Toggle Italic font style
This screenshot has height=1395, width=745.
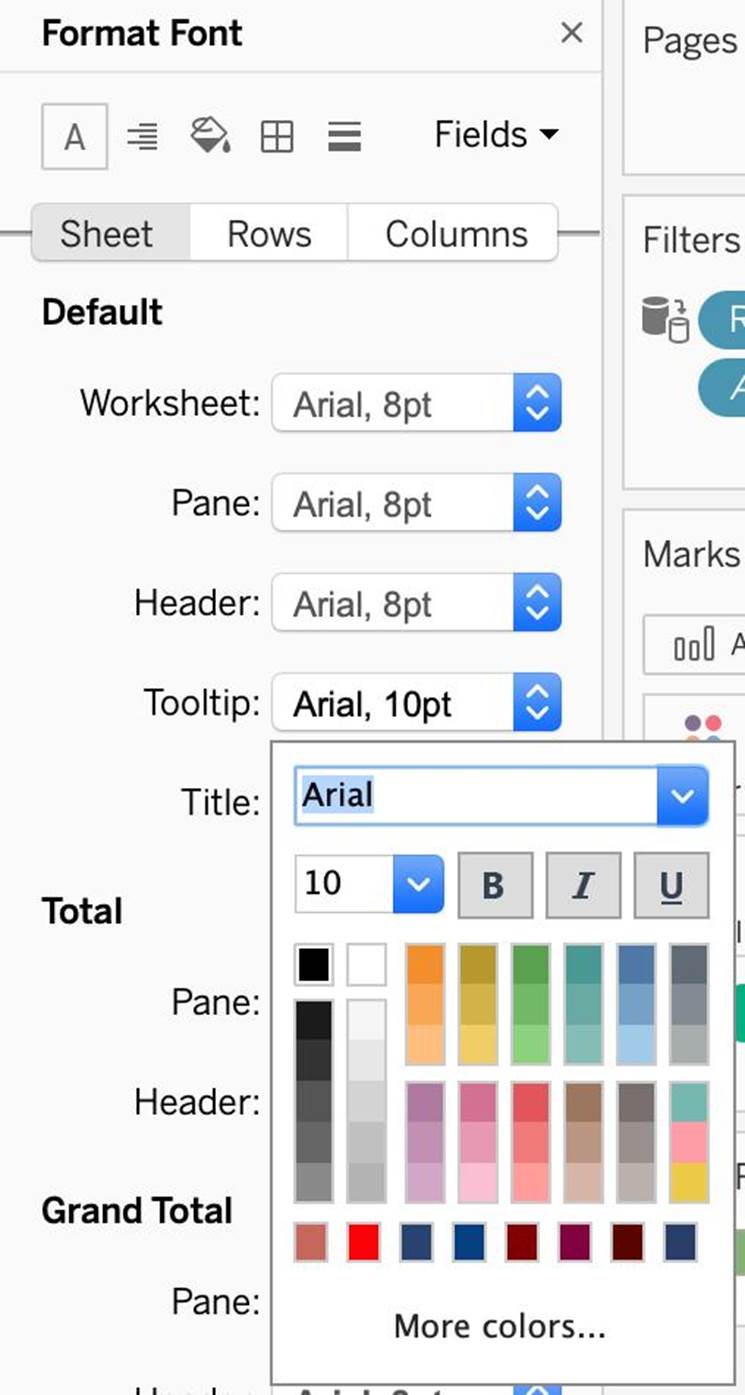pos(583,885)
